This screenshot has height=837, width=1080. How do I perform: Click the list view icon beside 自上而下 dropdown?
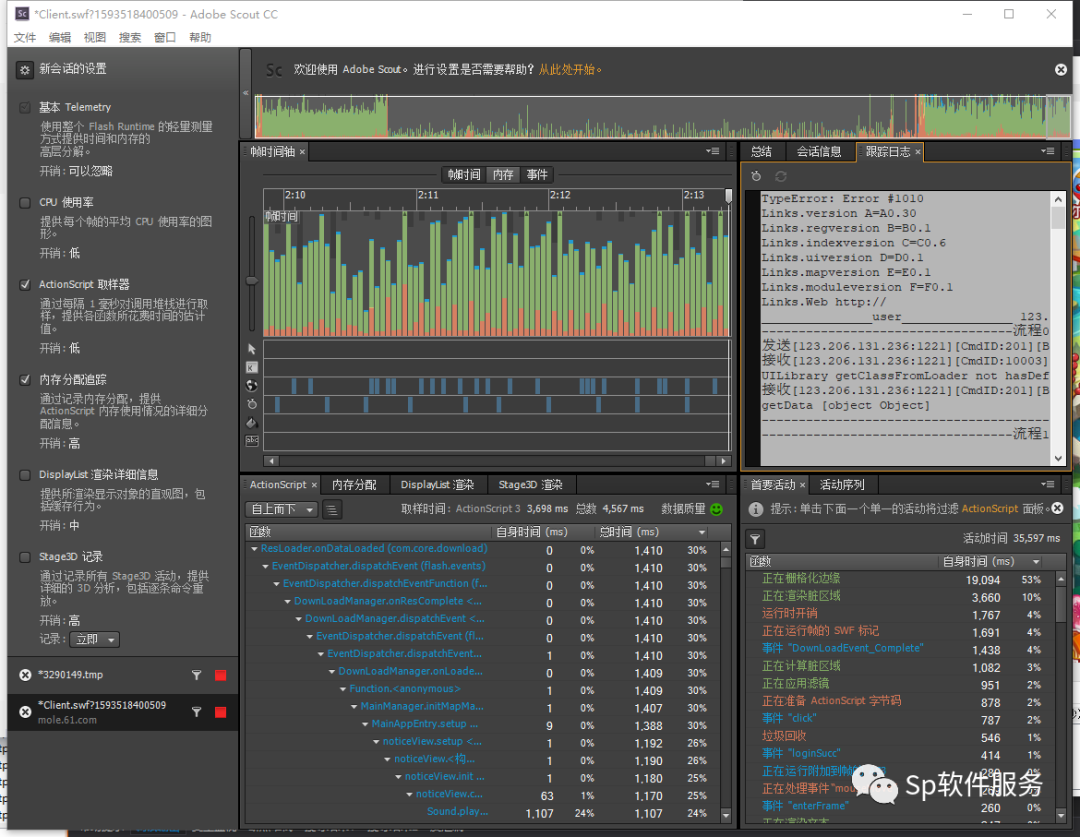pos(331,510)
